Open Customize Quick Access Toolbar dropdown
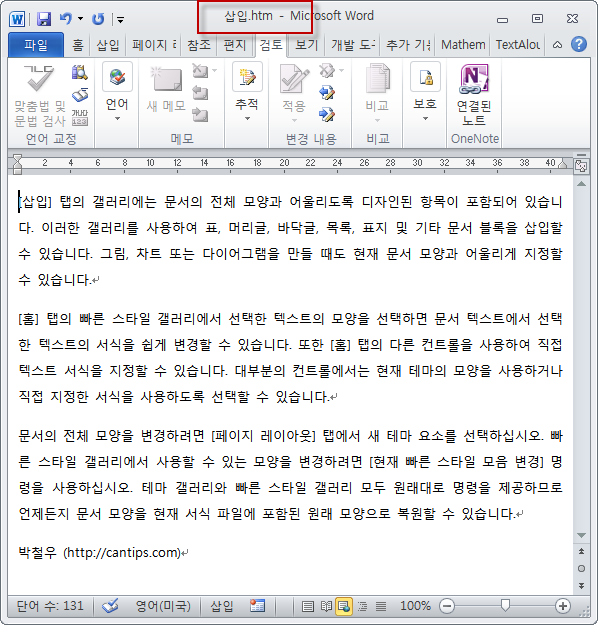Image resolution: width=598 pixels, height=625 pixels. click(x=120, y=19)
